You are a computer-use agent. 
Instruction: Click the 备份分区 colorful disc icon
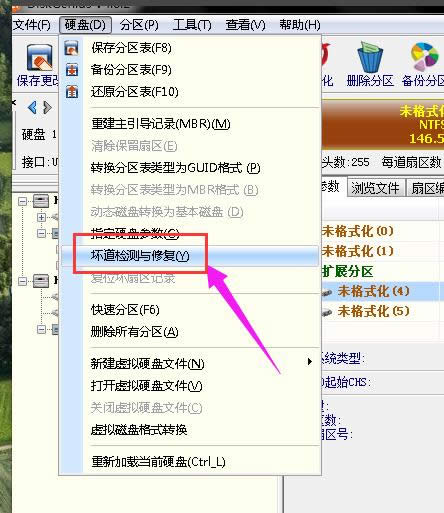click(424, 57)
